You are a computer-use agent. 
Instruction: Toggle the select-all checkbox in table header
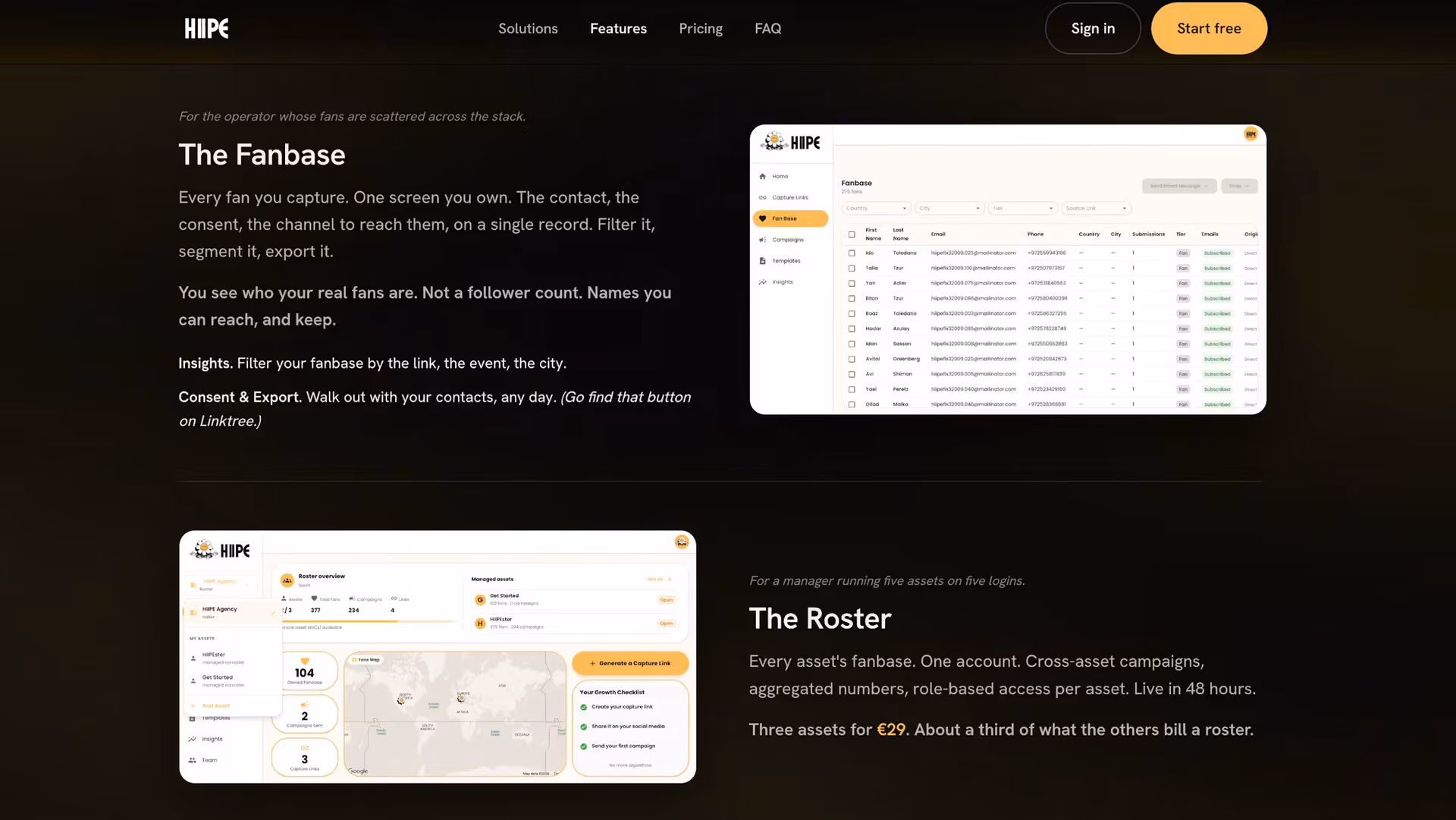click(852, 234)
